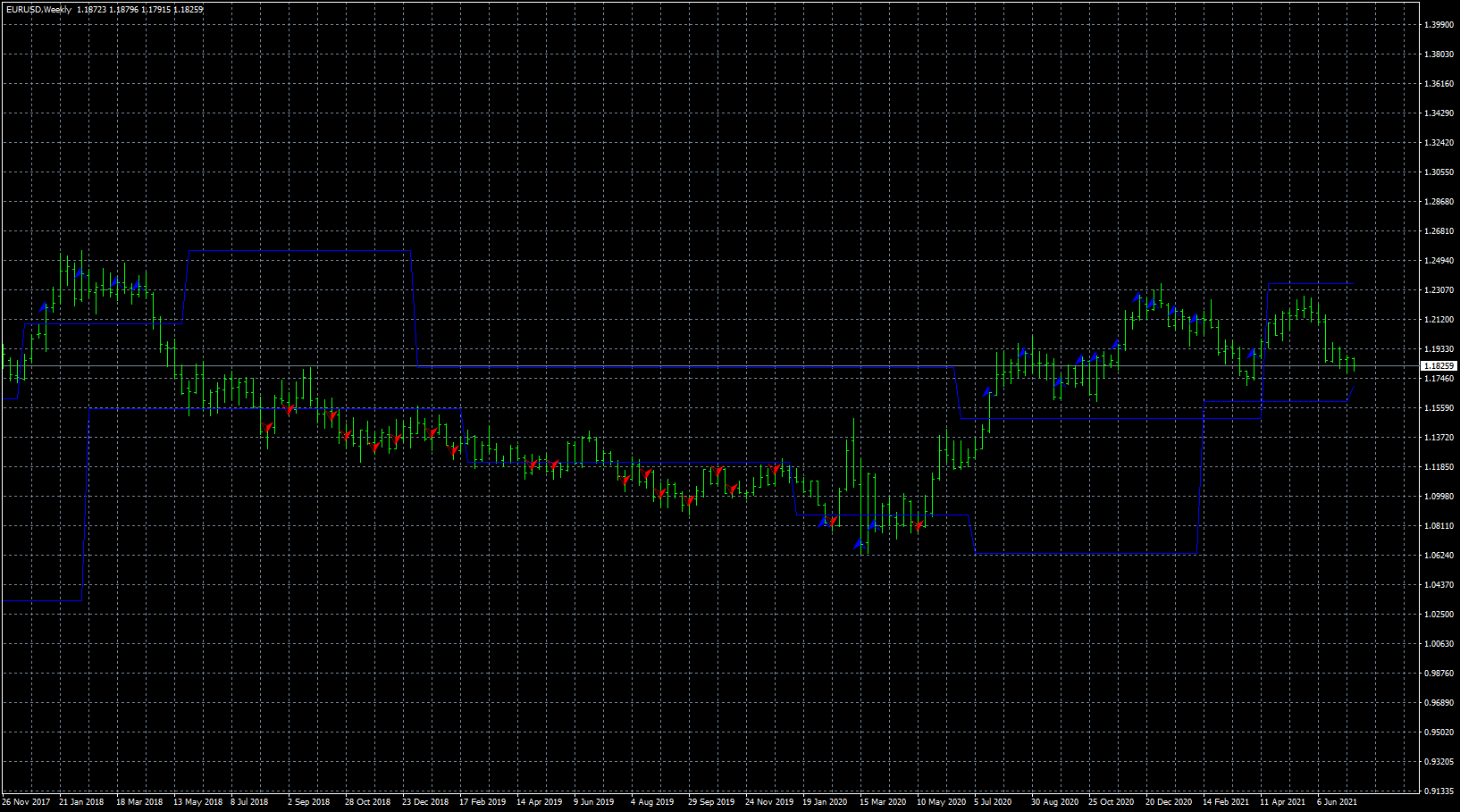Click the 1.15590 price axis label
This screenshot has height=812, width=1460.
coord(1439,408)
